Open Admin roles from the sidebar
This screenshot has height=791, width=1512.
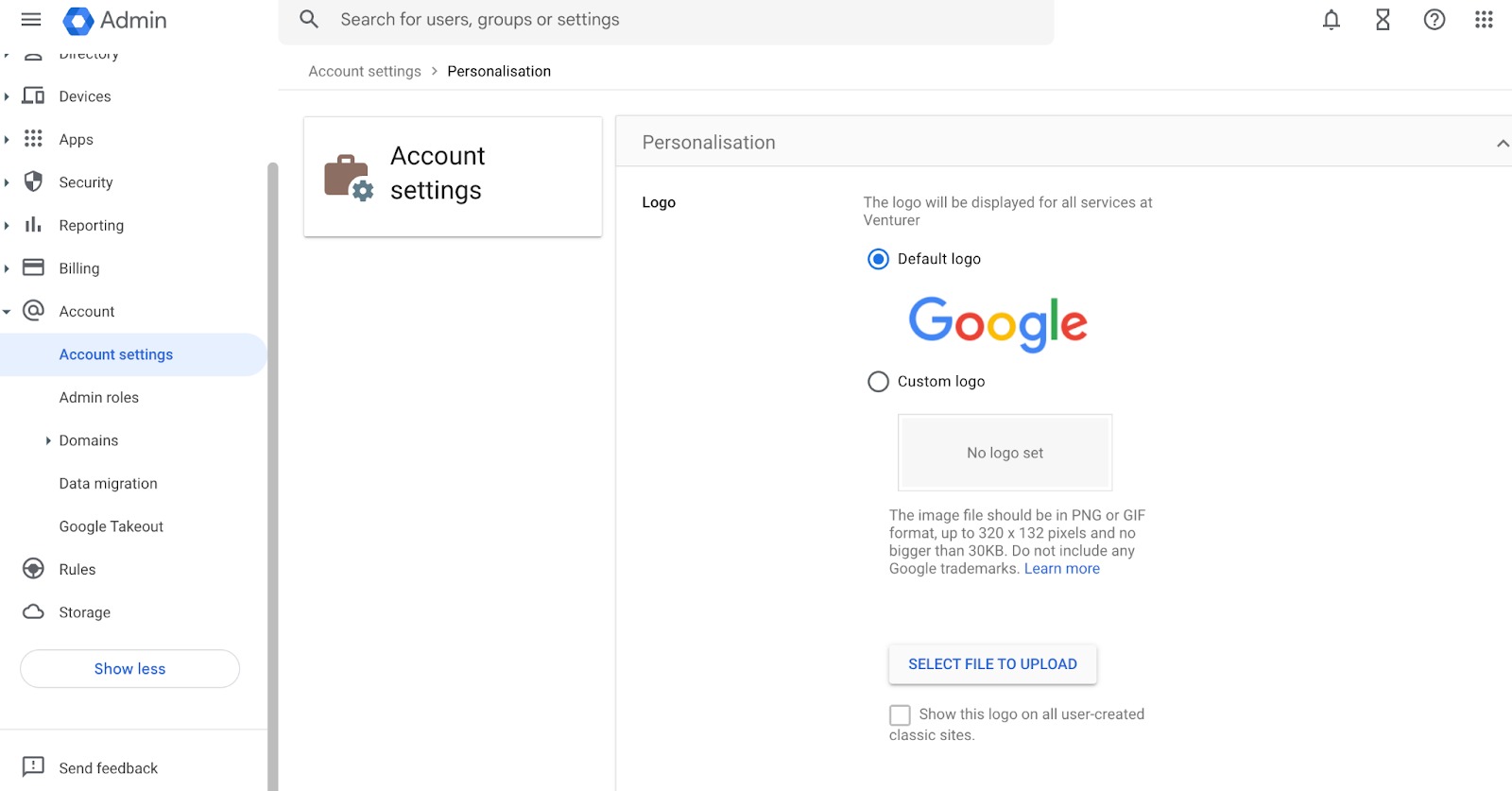click(x=98, y=397)
